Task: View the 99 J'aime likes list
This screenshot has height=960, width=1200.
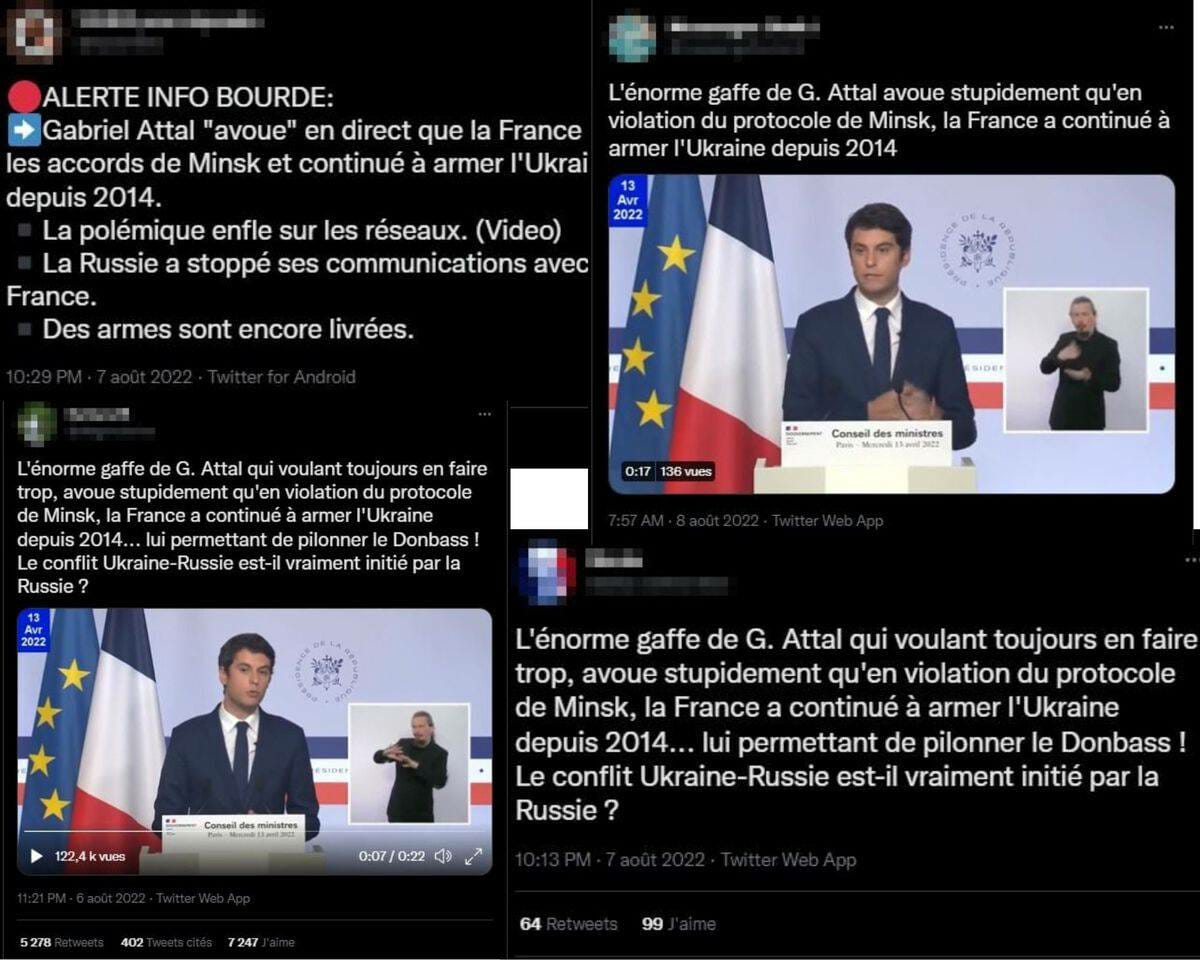Action: tap(679, 924)
